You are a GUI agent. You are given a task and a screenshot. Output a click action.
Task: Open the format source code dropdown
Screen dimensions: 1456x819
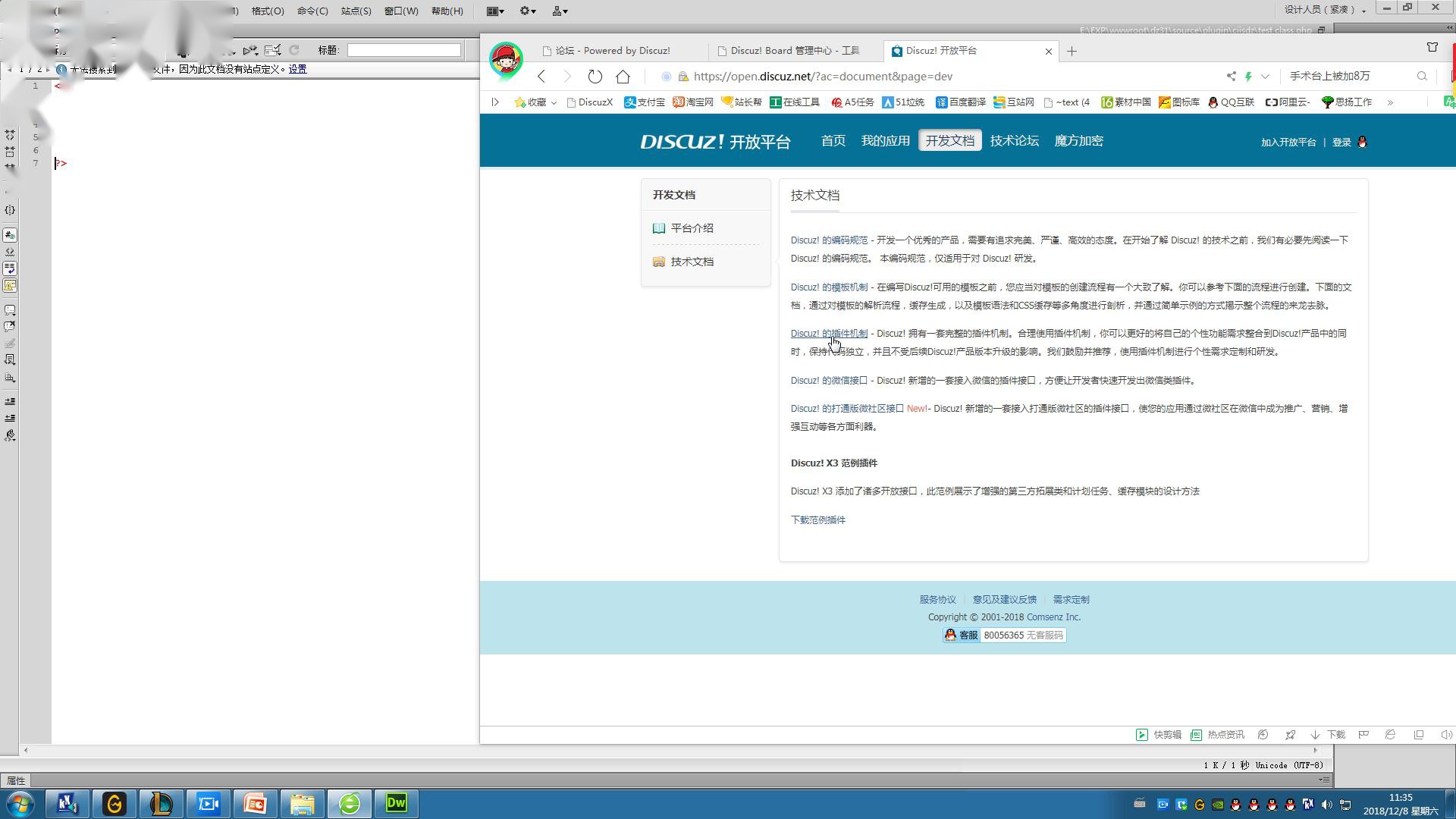pos(10,435)
